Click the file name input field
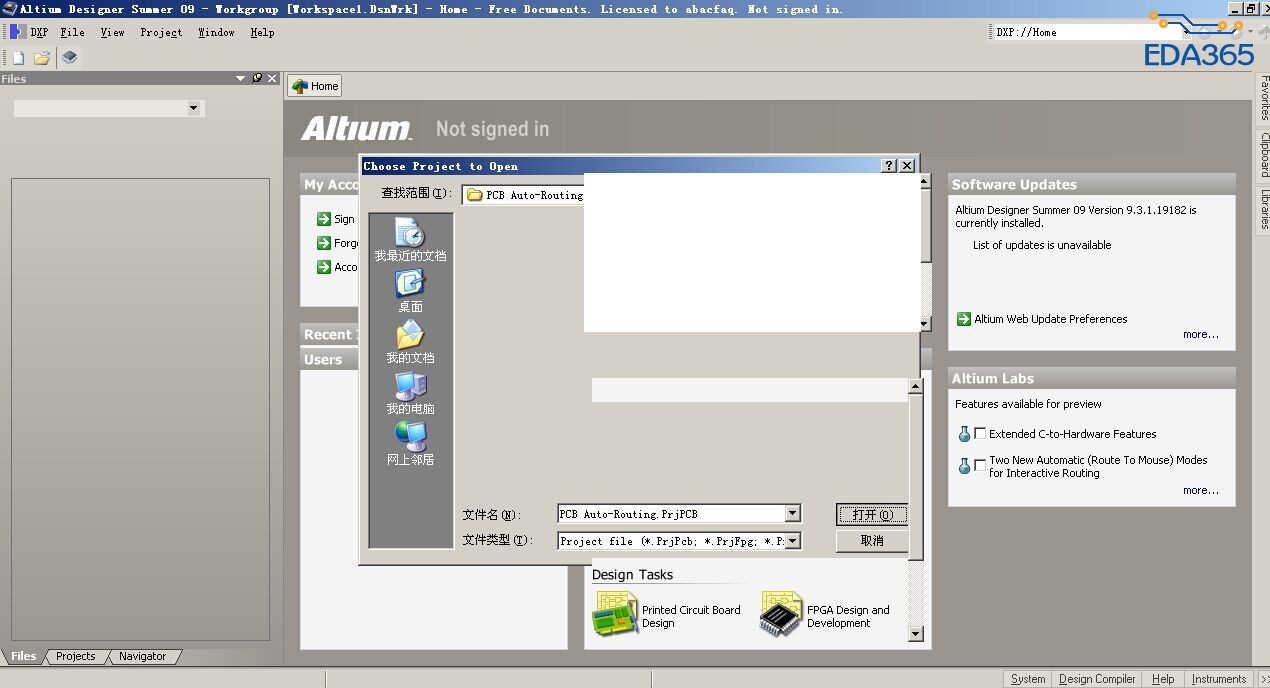The image size is (1270, 688). click(671, 514)
